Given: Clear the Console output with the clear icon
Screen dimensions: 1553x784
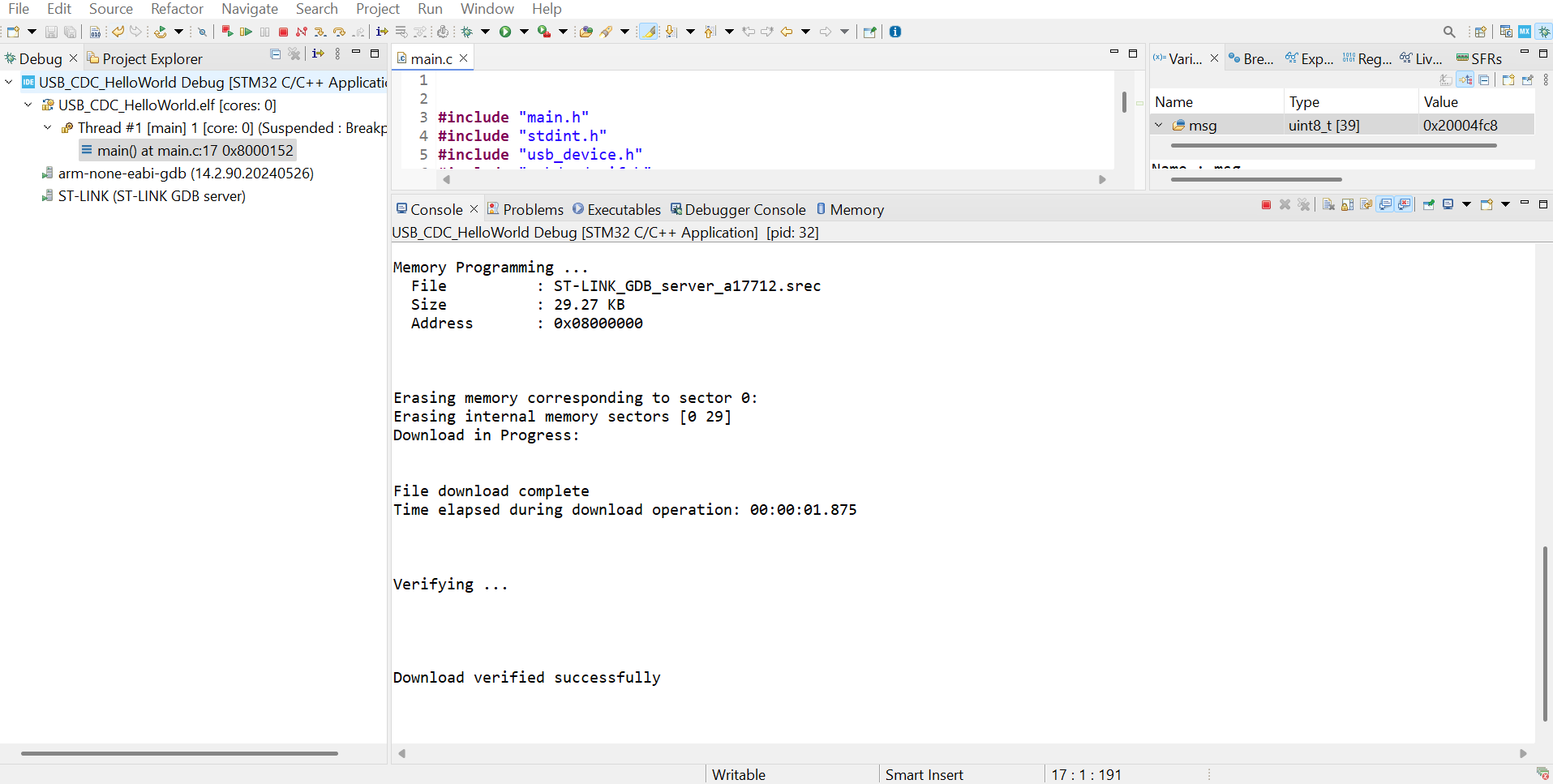Looking at the screenshot, I should point(1328,204).
